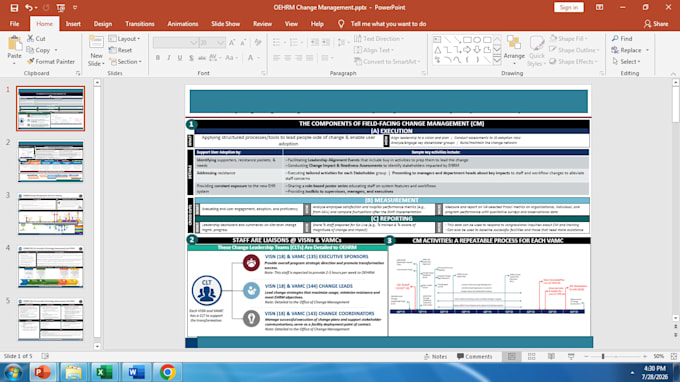Toggle Underline formatting
The image size is (680, 382).
tap(180, 58)
